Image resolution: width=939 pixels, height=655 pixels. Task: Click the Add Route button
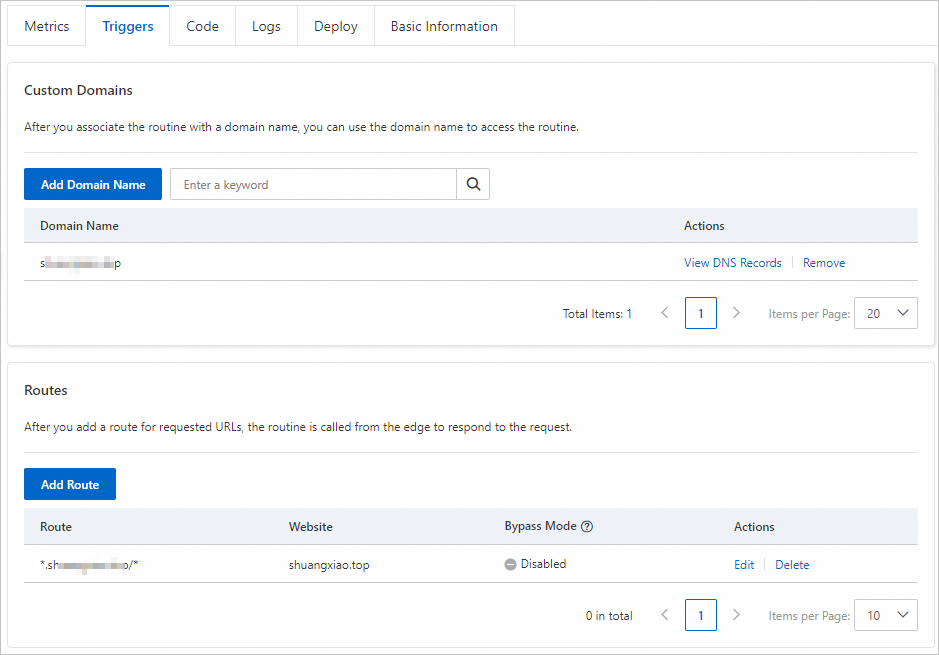click(69, 484)
